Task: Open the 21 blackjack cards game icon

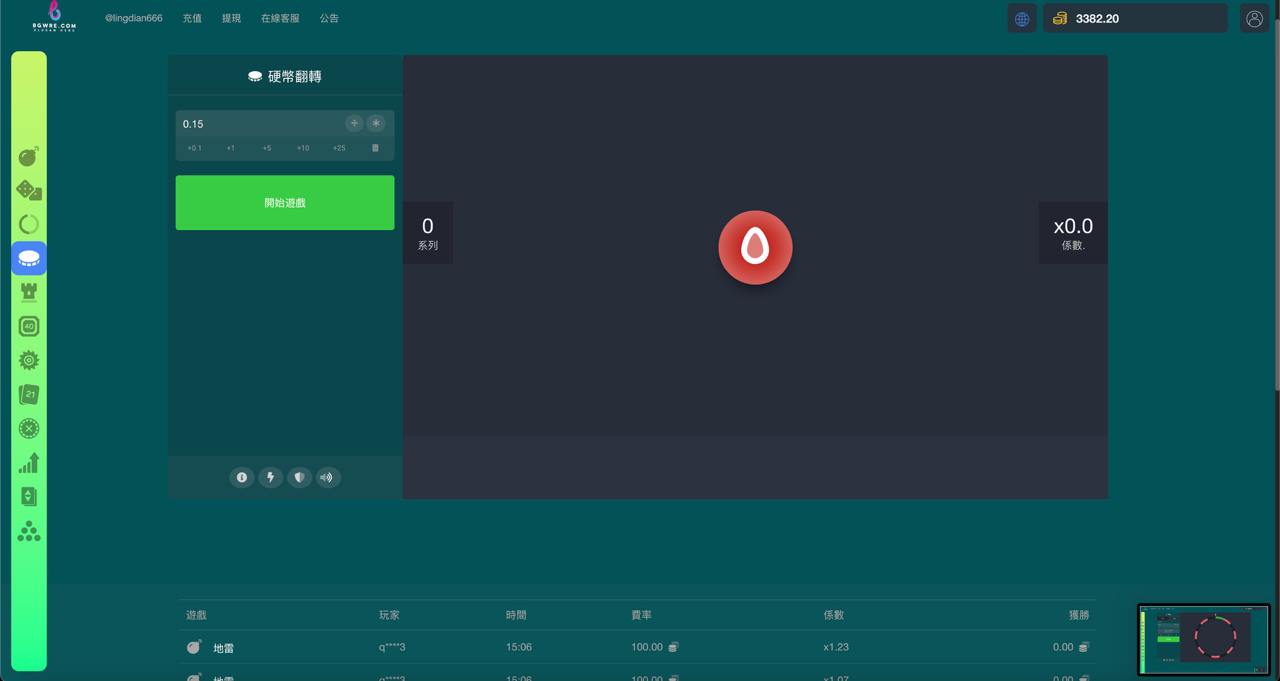Action: (x=29, y=394)
